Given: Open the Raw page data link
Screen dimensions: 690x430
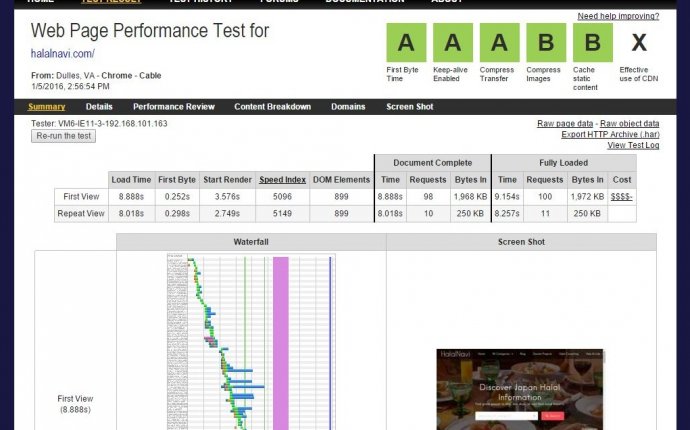Looking at the screenshot, I should coord(565,124).
